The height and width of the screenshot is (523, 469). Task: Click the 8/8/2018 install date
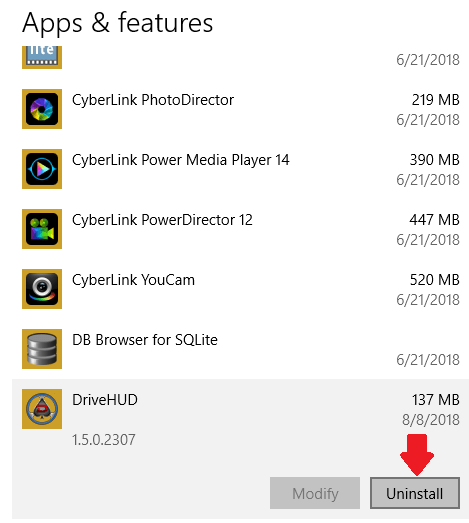point(431,420)
